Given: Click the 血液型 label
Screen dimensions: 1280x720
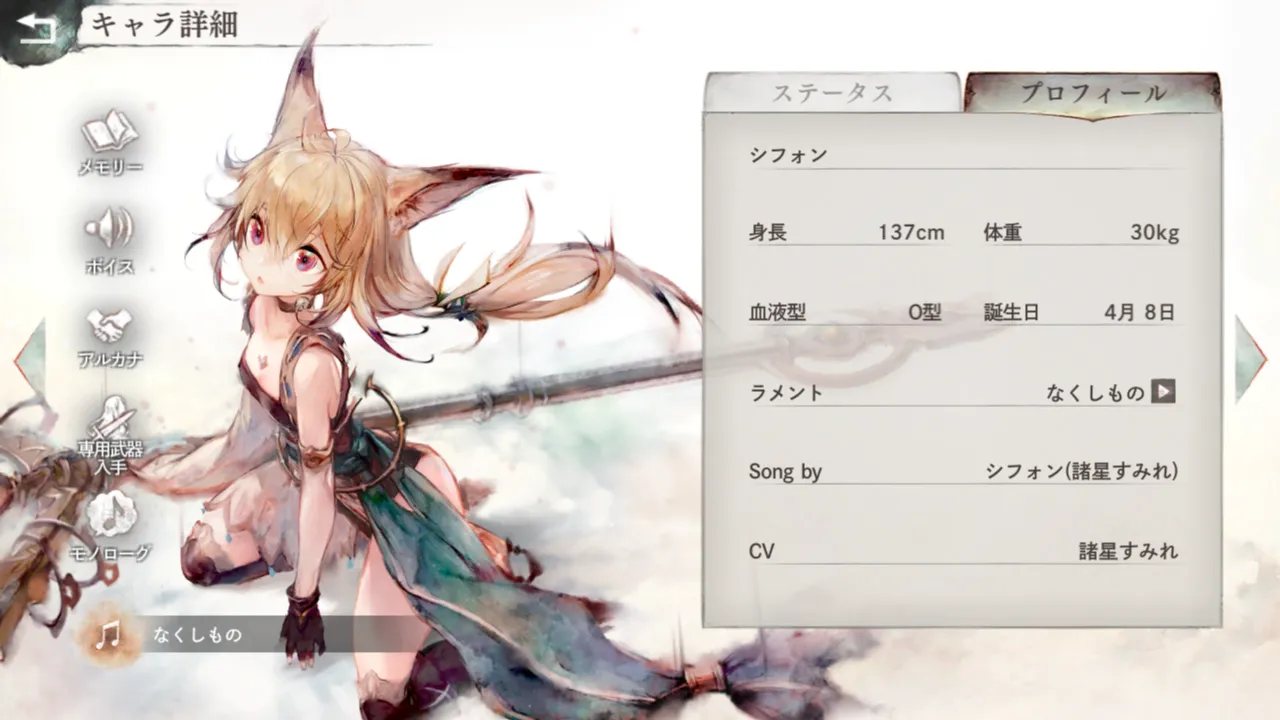Looking at the screenshot, I should [x=777, y=312].
